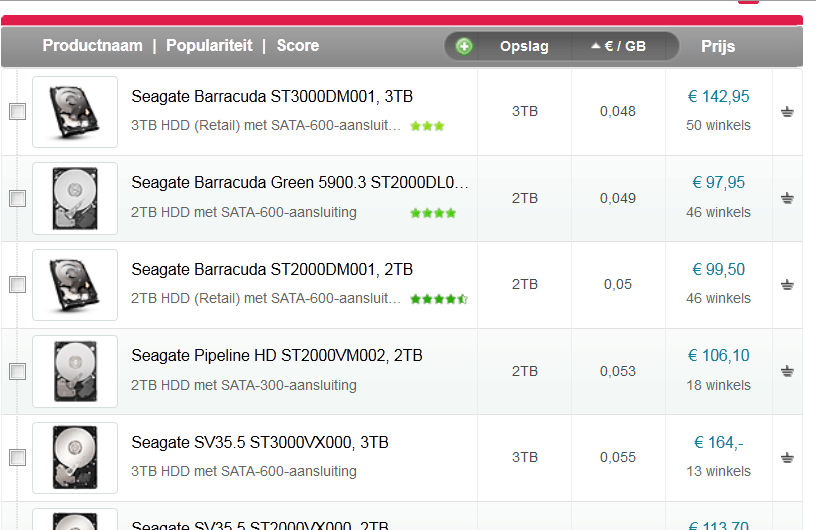Open Seagate Pipeline HD ST2000VM002 link
816x530 pixels.
click(277, 356)
